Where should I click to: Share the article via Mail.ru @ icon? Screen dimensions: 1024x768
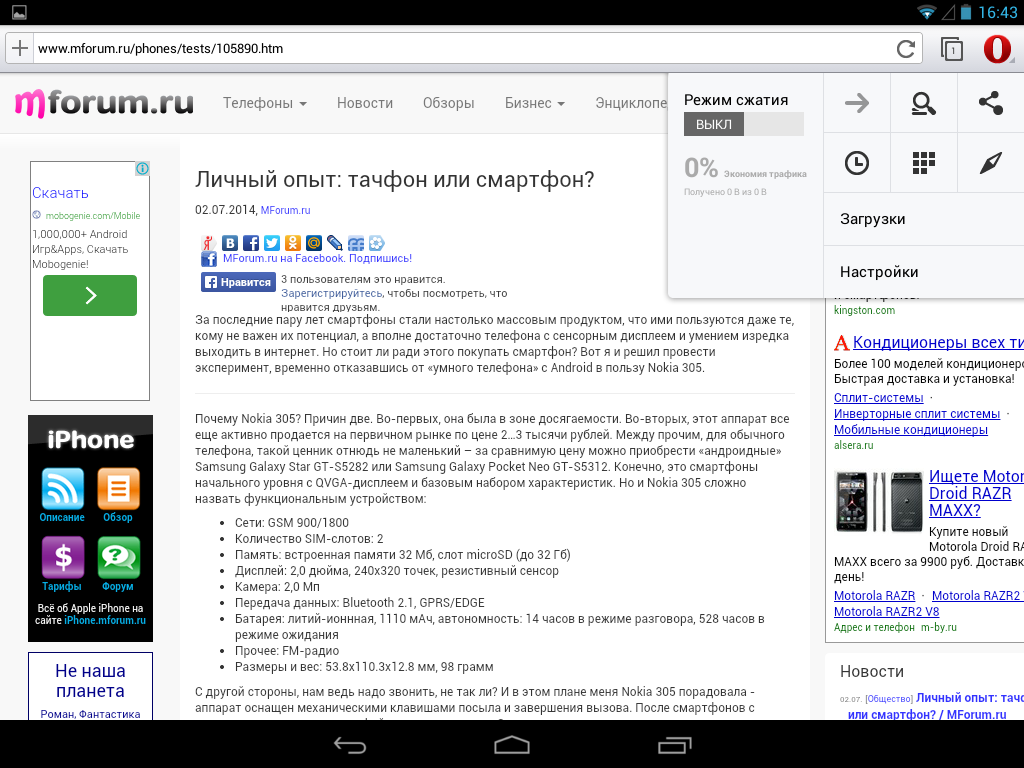click(x=313, y=243)
